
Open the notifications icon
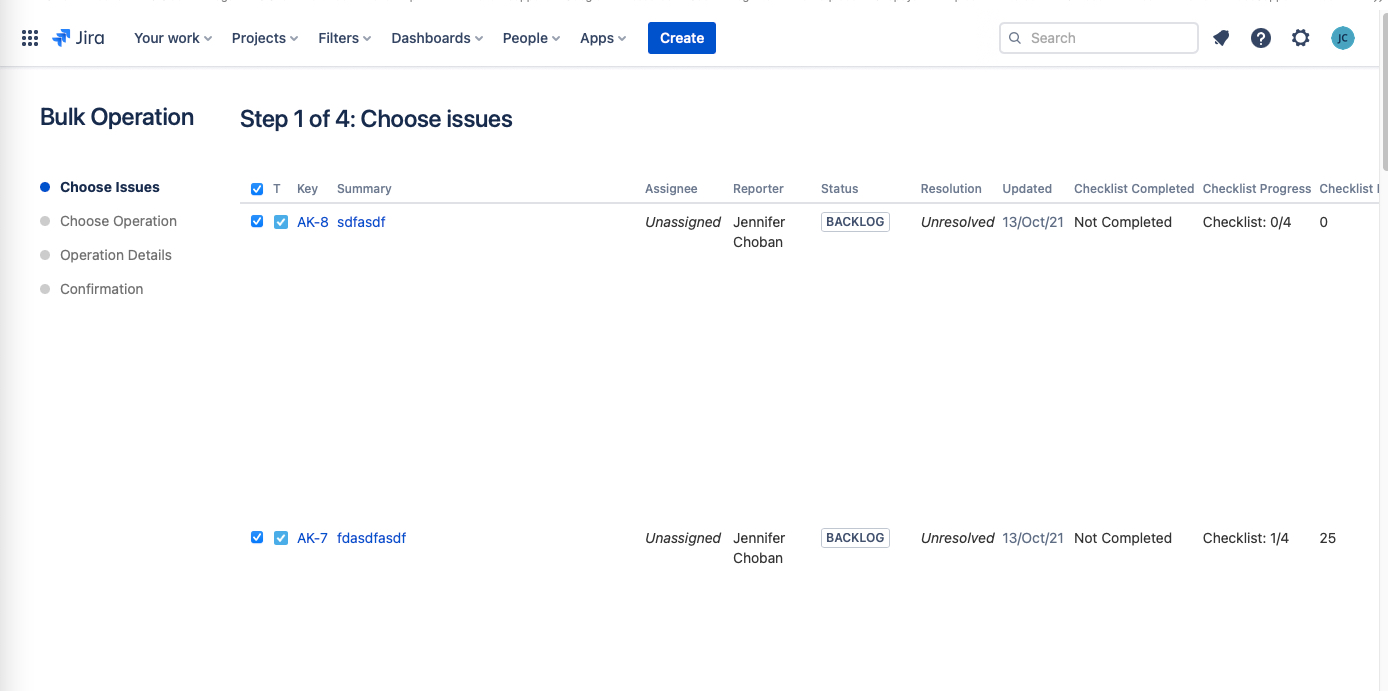1221,38
